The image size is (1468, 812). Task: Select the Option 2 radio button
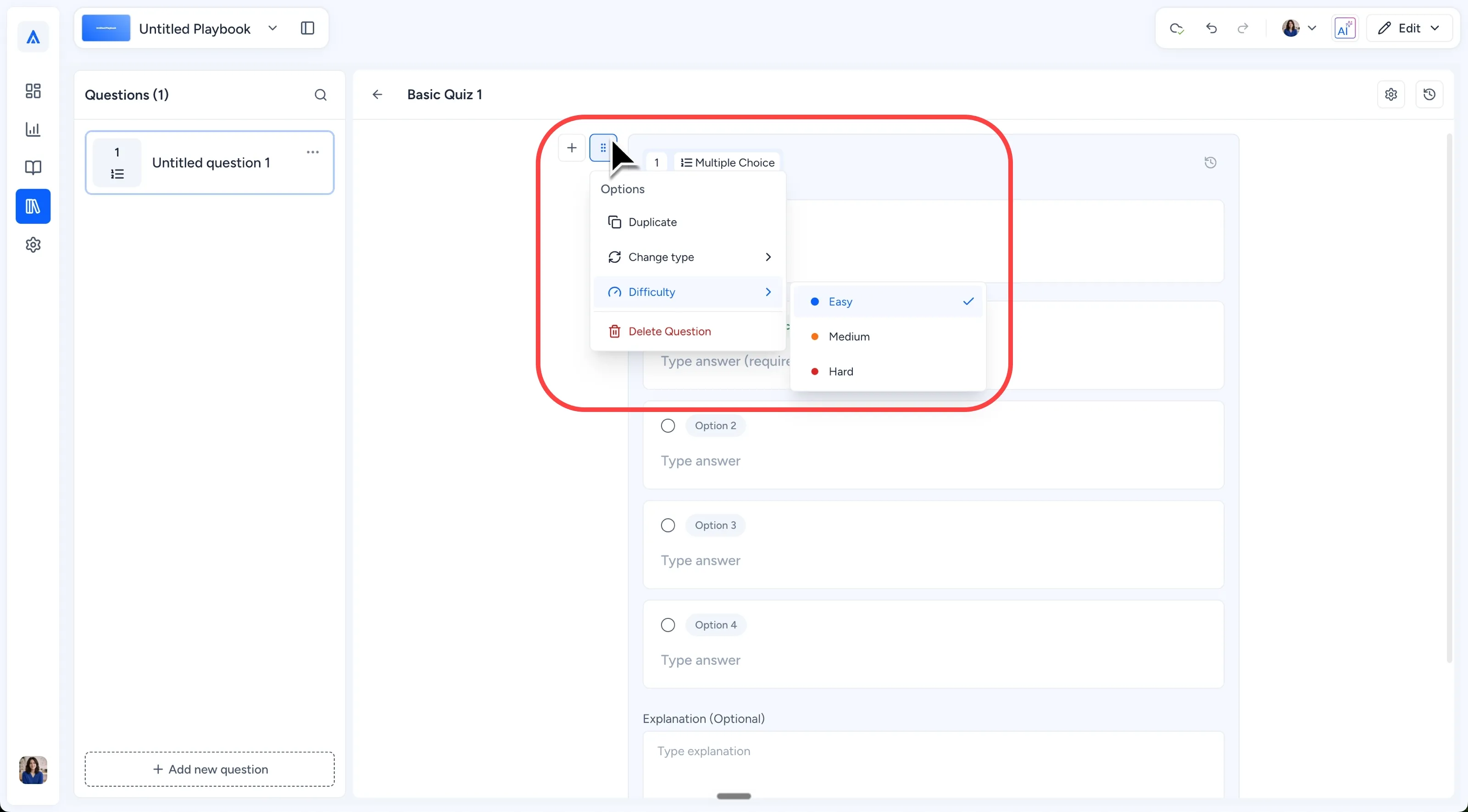pos(668,426)
